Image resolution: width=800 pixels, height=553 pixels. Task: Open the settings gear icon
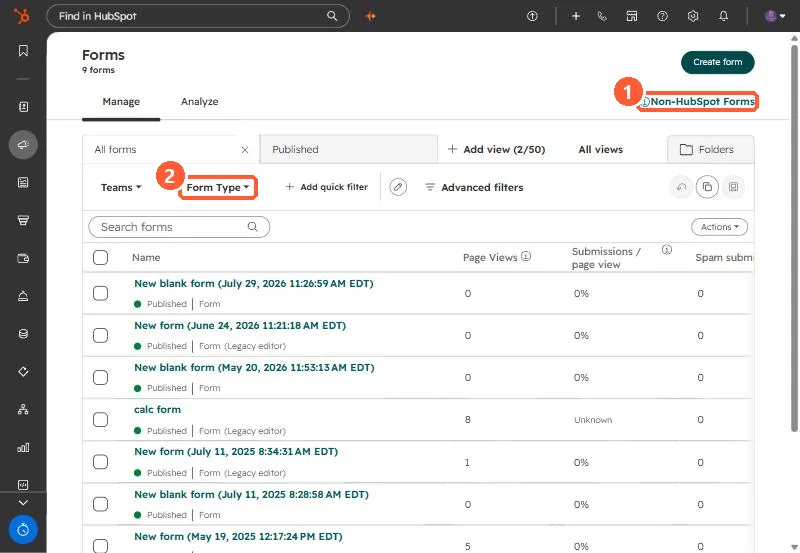coord(692,16)
